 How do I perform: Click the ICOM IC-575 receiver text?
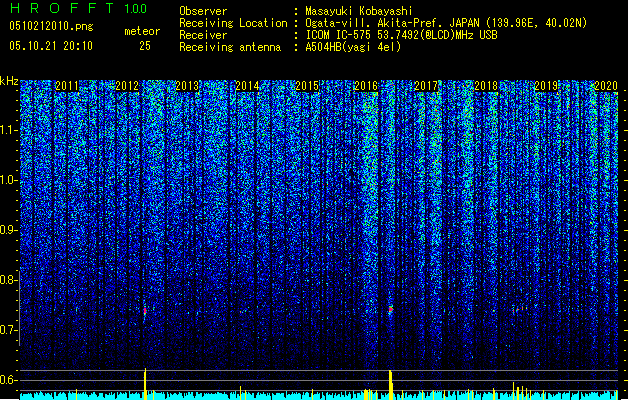point(402,35)
